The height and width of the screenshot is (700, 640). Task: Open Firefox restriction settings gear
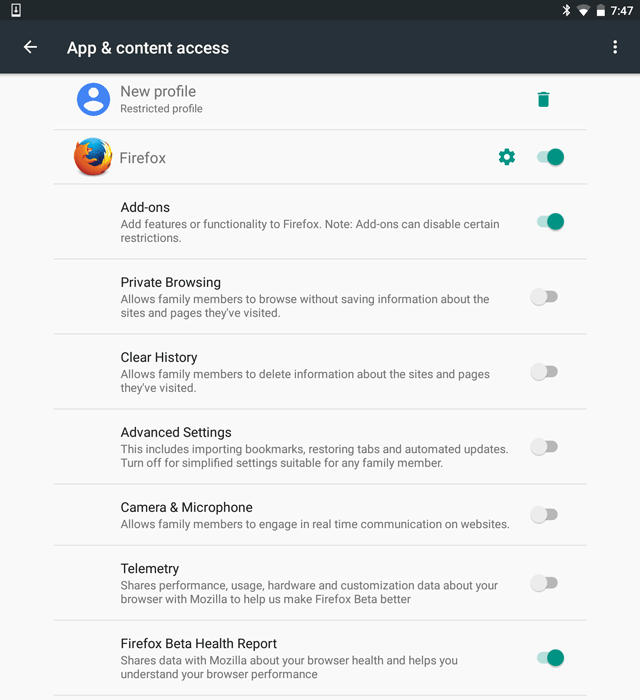[x=507, y=157]
